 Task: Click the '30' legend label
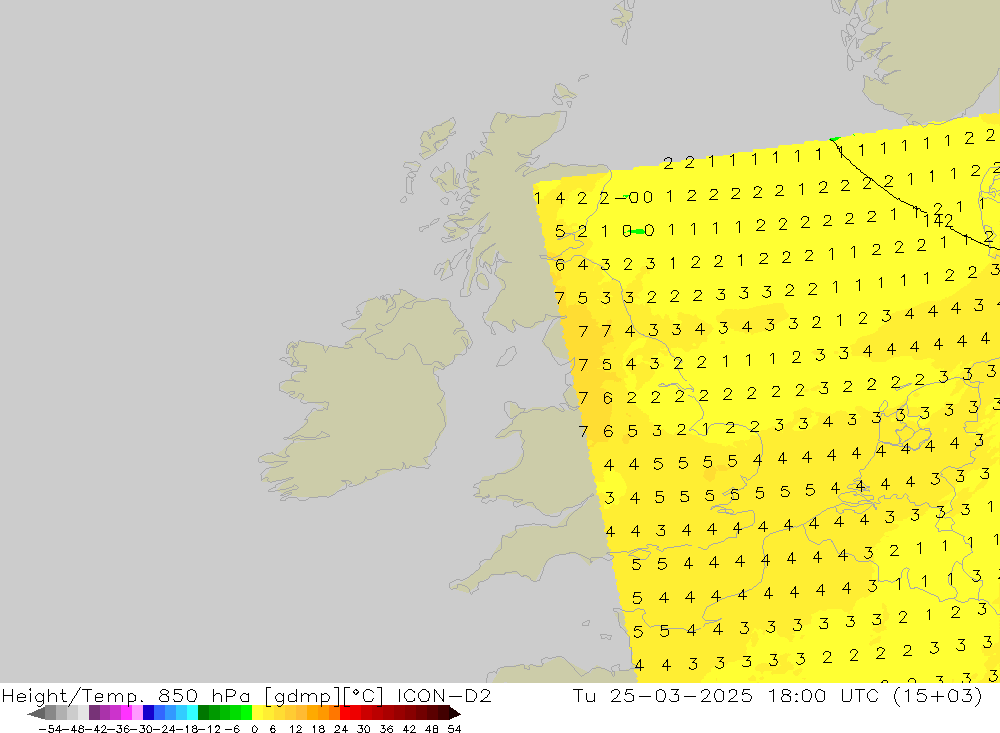(364, 729)
